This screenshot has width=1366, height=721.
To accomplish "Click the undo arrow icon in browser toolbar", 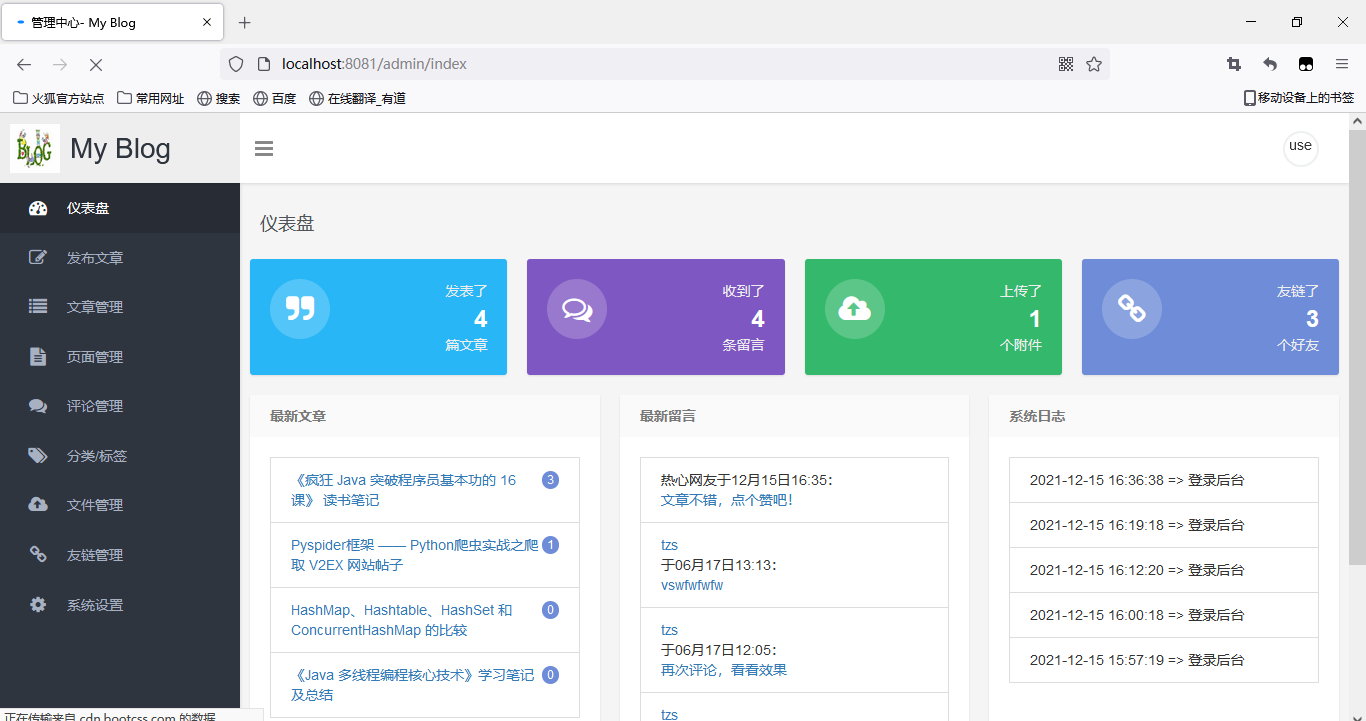I will point(1270,64).
